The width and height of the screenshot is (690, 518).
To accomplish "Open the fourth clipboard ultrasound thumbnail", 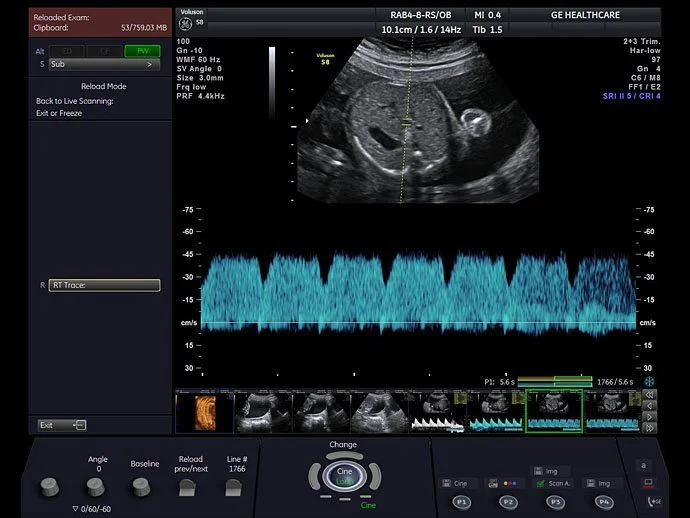I will tap(379, 411).
